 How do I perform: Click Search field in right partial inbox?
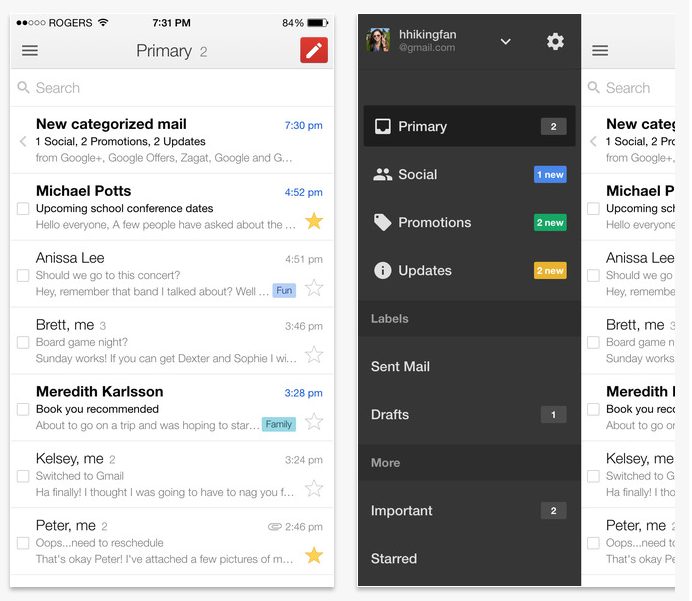(628, 88)
